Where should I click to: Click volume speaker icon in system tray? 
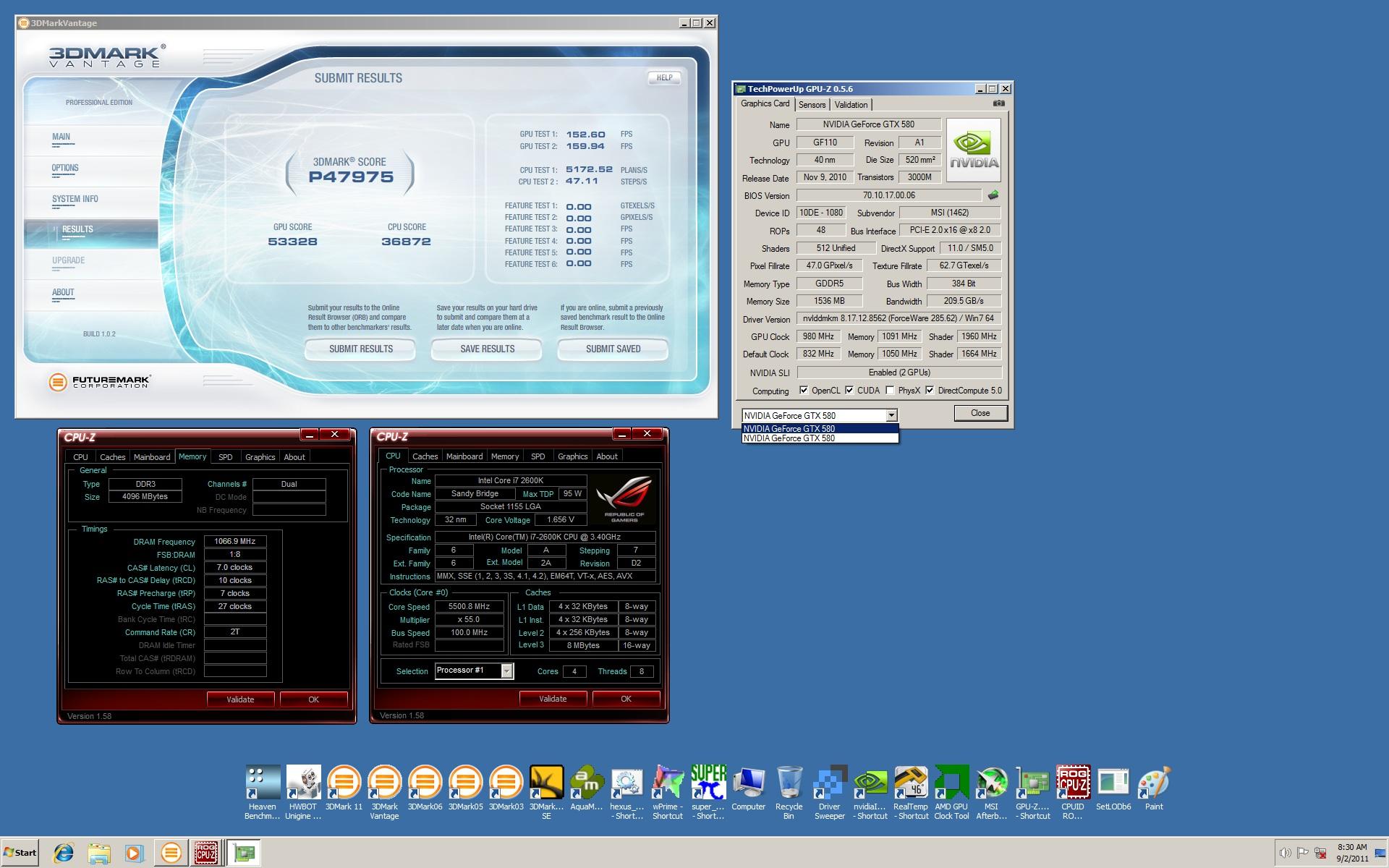click(x=1285, y=853)
